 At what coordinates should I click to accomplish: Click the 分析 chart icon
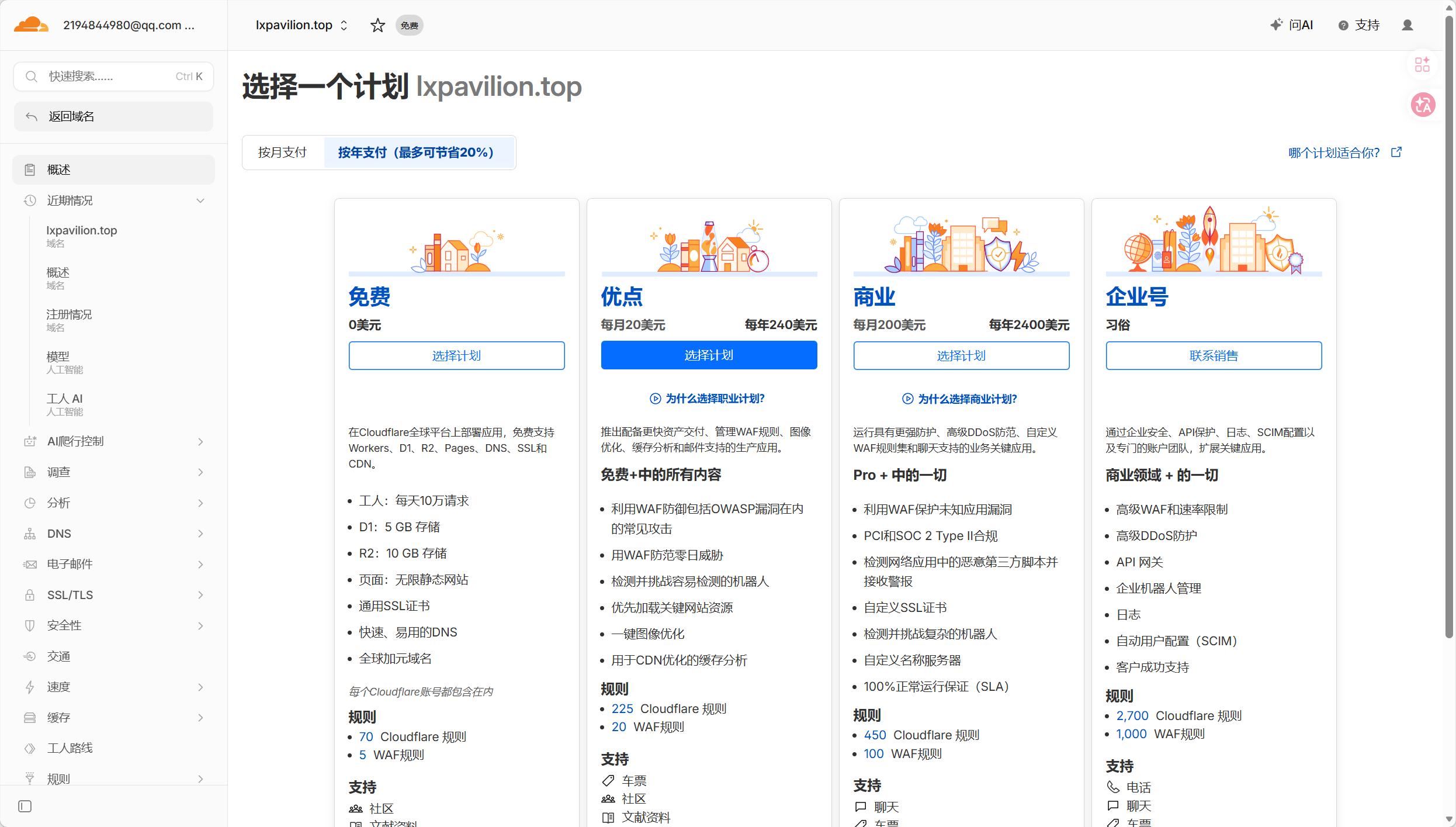(30, 503)
